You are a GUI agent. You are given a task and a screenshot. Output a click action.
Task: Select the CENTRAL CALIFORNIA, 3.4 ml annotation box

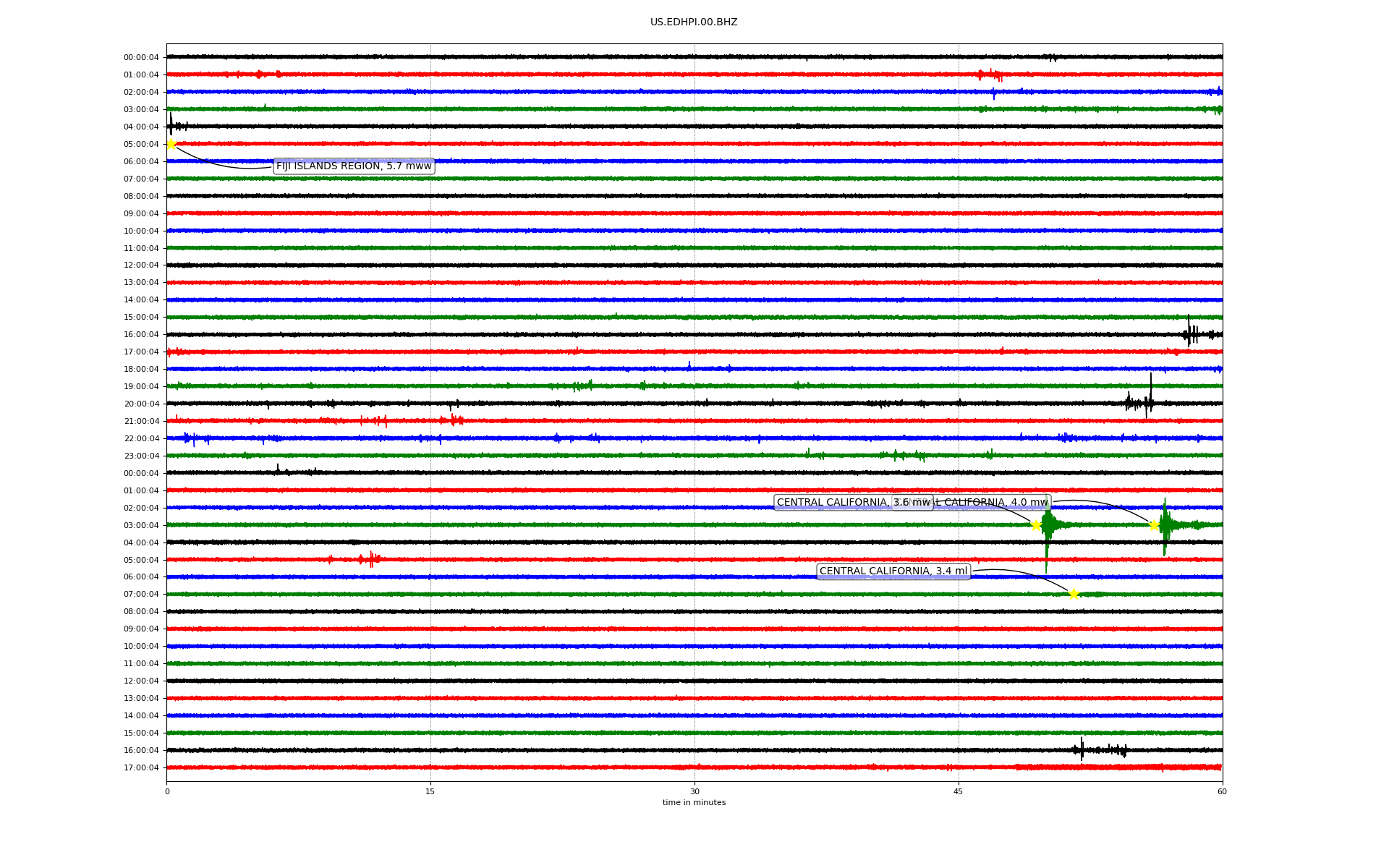click(x=893, y=571)
